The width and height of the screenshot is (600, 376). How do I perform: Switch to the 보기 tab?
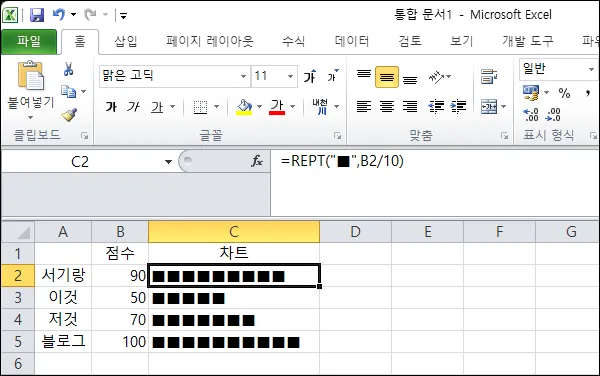coord(461,41)
